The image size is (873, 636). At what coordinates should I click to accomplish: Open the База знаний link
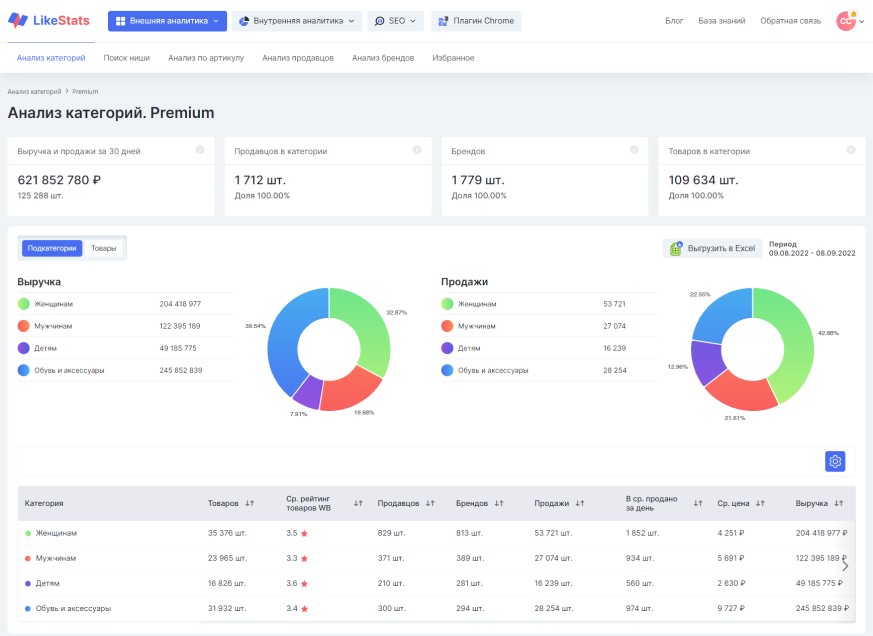pos(722,21)
